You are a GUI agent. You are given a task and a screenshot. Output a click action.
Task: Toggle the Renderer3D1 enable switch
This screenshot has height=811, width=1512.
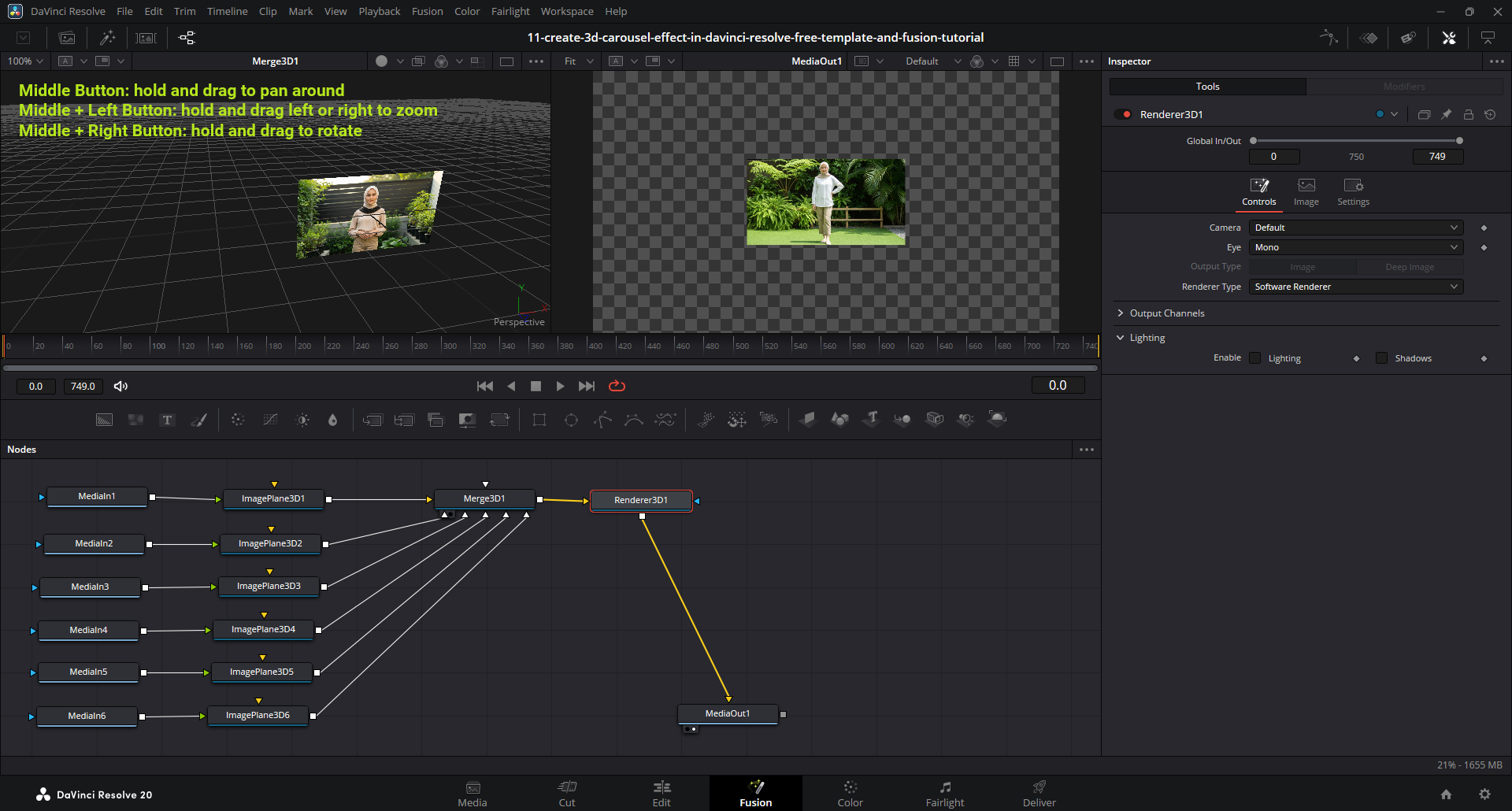point(1123,114)
